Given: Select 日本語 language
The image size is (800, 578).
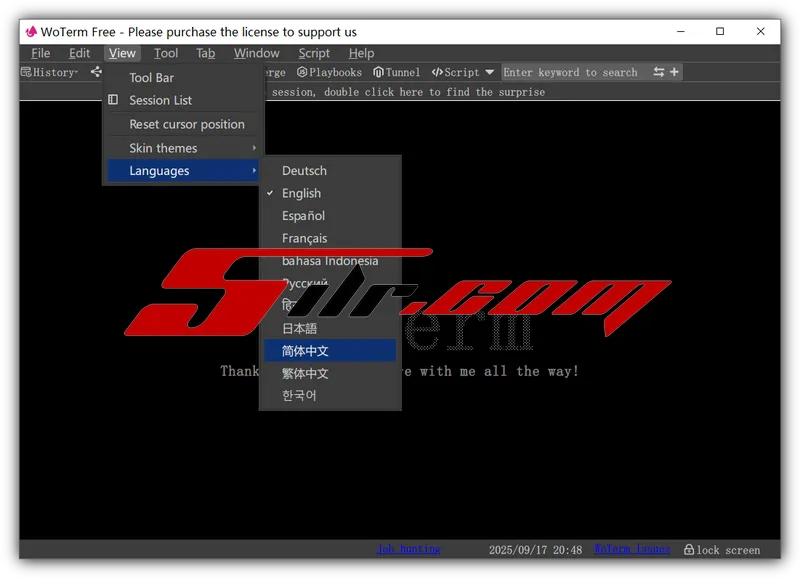Looking at the screenshot, I should [330, 328].
